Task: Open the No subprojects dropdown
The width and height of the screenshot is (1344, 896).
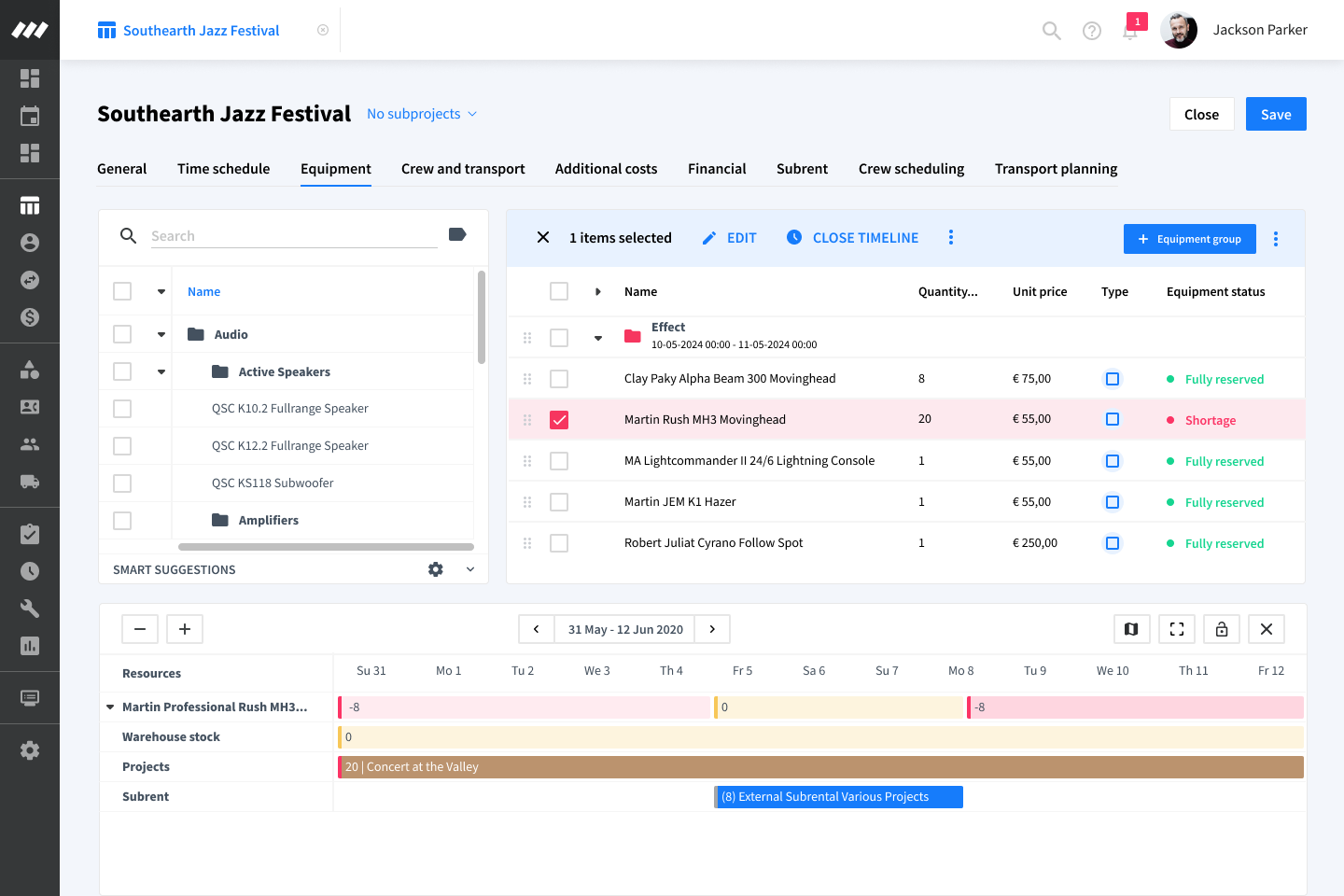Action: tap(422, 114)
